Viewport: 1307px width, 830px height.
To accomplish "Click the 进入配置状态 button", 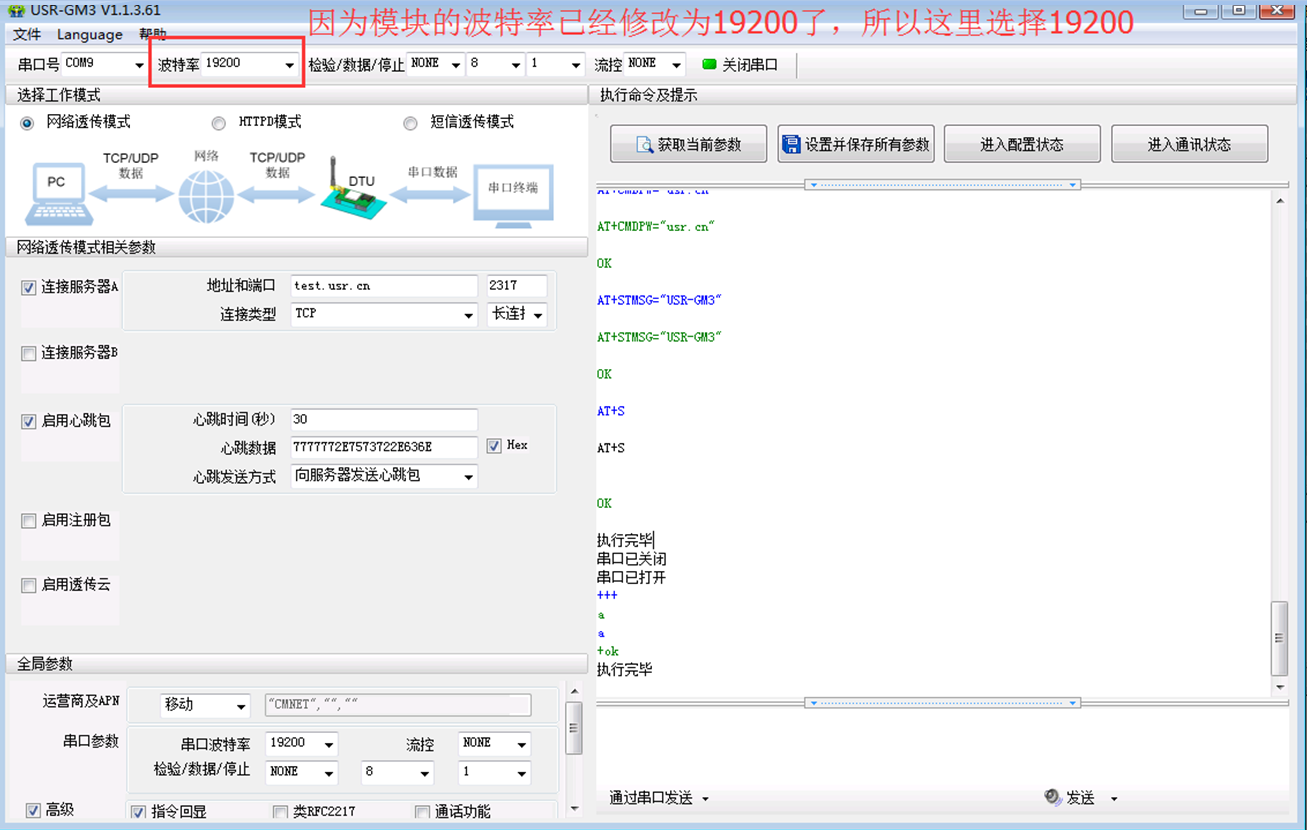I will pos(1021,144).
